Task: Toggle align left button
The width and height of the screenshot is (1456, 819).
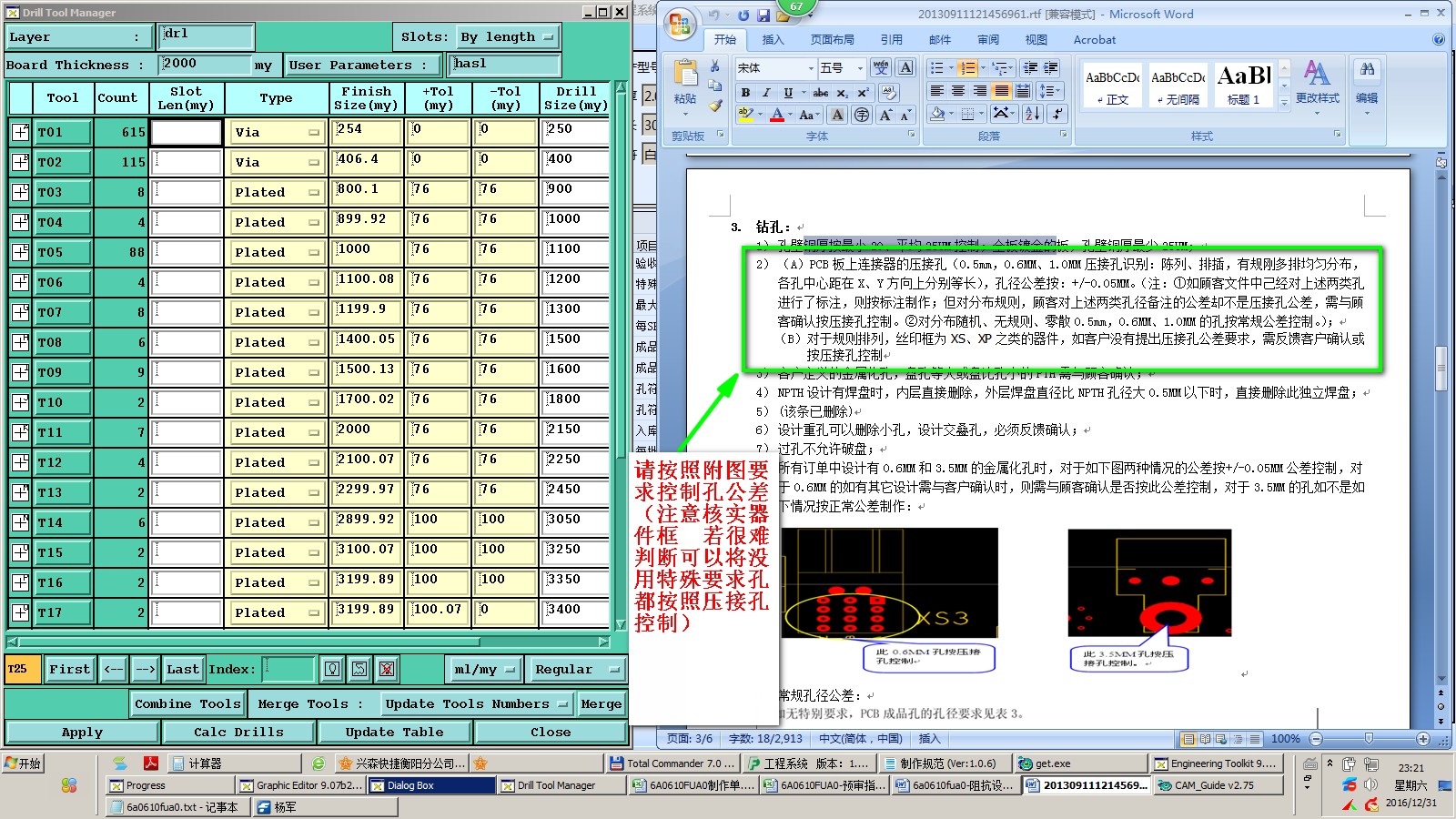Action: [x=936, y=91]
